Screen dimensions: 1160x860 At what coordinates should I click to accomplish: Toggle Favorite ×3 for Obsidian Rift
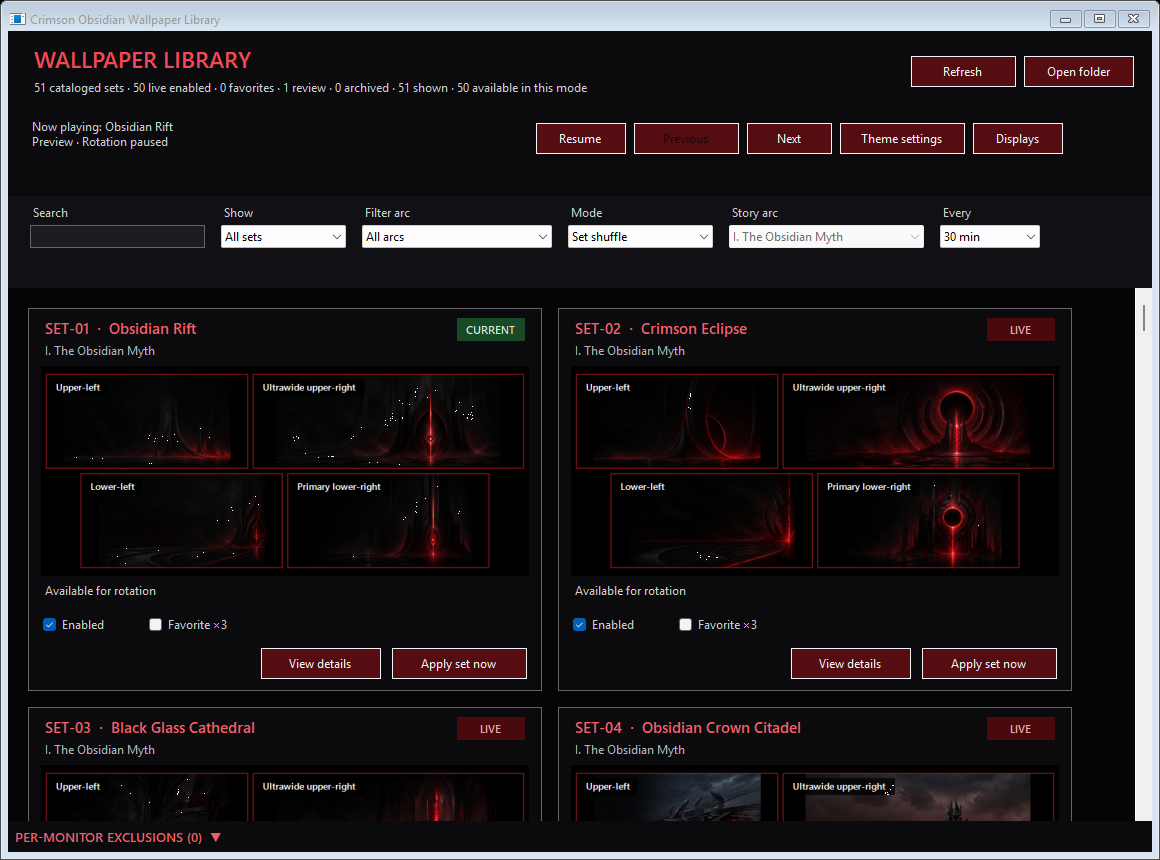[x=155, y=625]
